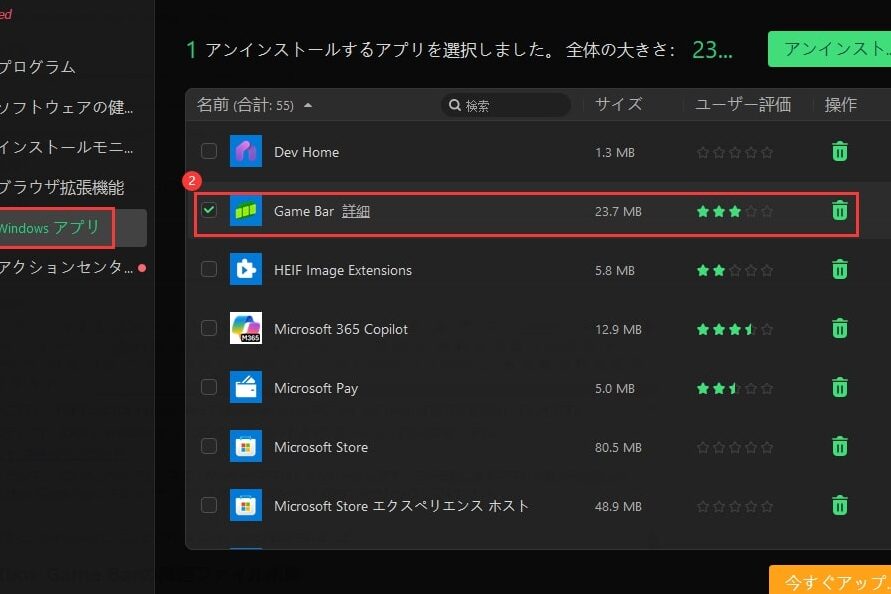Click in the 検索 search field
891x594 pixels.
(506, 105)
